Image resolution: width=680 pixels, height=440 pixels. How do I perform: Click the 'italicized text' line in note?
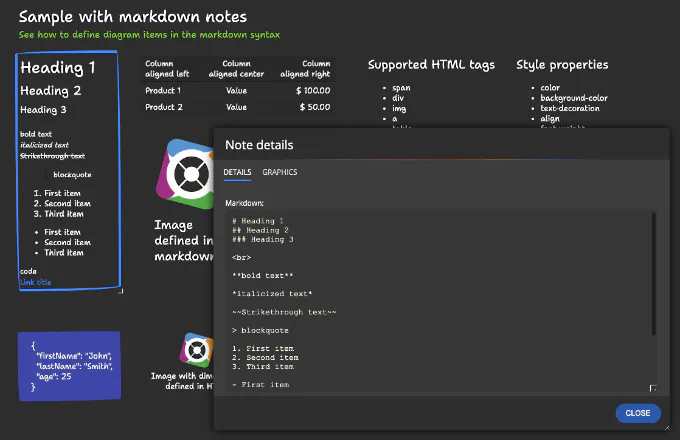coord(44,145)
